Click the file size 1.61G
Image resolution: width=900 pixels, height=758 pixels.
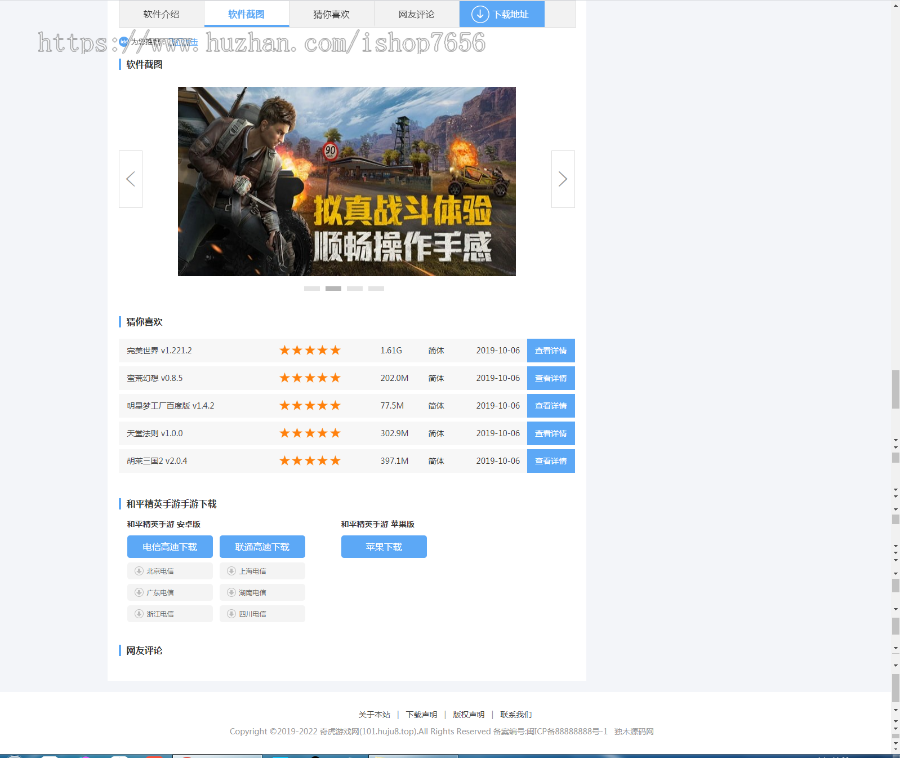point(391,351)
